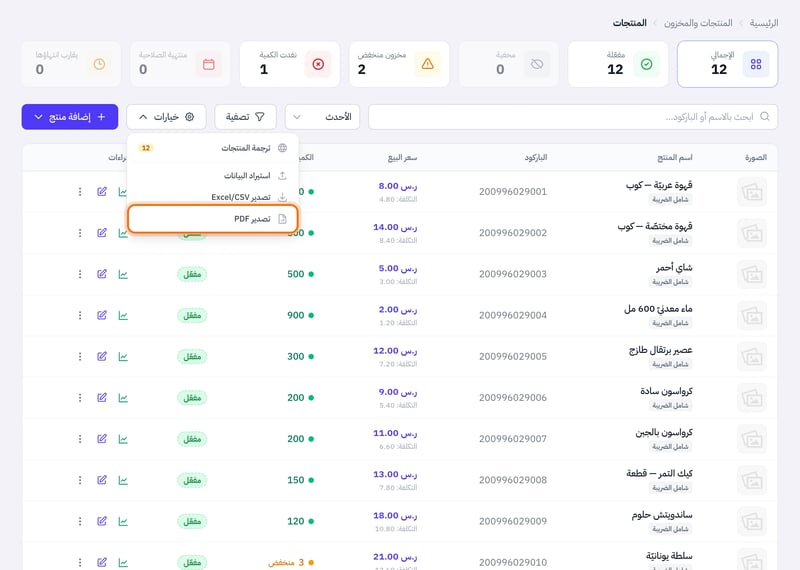Click price 18.00 of ساندويتش حلوم
This screenshot has height=570, width=800.
pyautogui.click(x=395, y=515)
